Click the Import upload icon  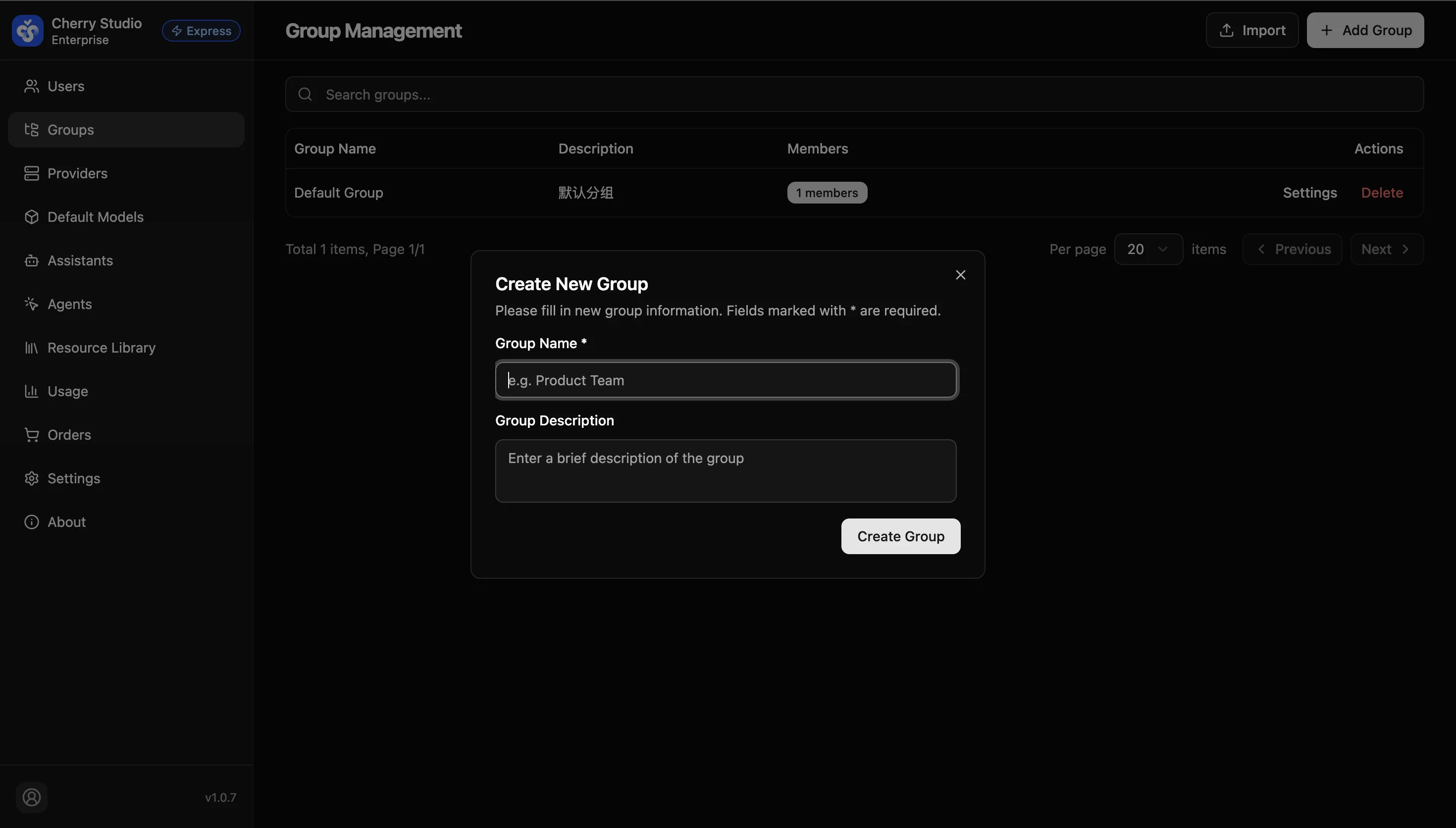1226,30
